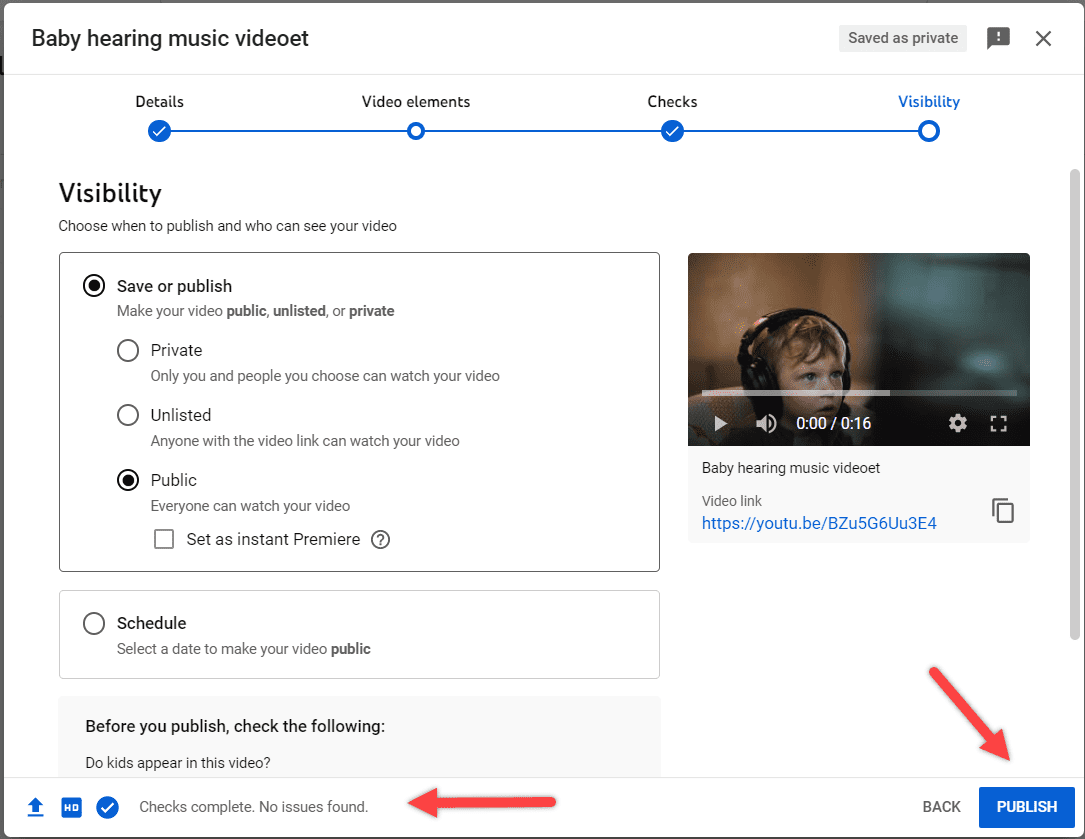Go to the Details step

[x=159, y=131]
